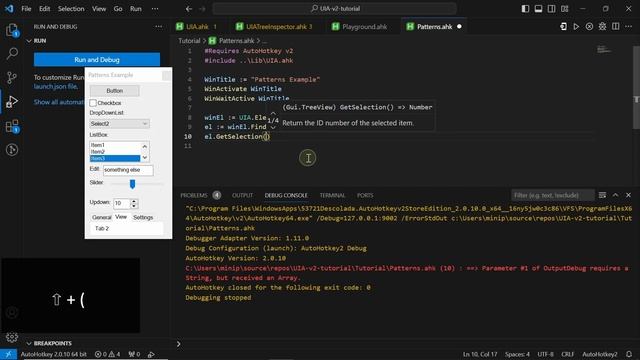Click the debug console filter field

(x=553, y=196)
